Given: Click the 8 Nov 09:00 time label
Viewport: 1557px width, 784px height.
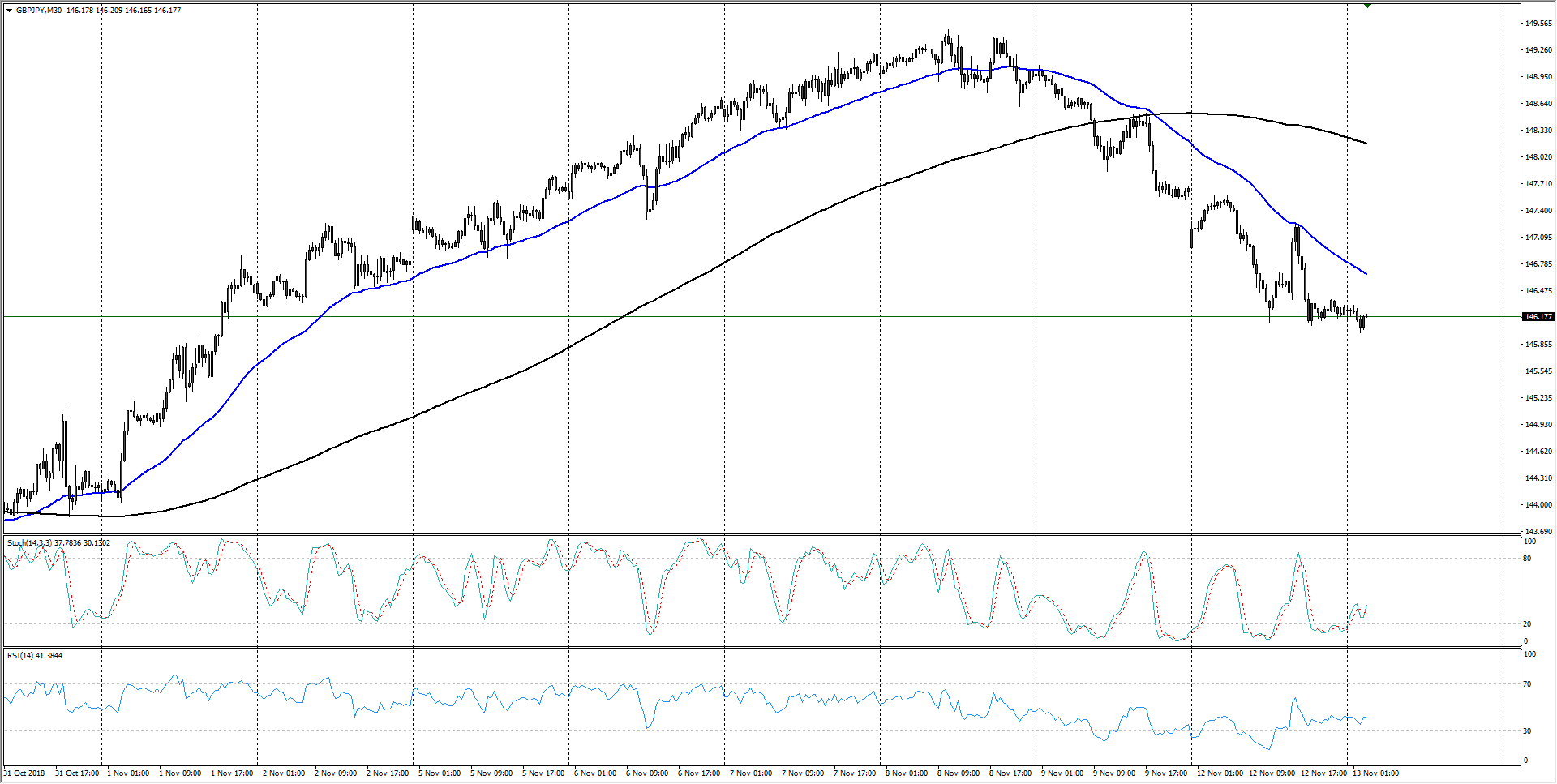Looking at the screenshot, I should 959,773.
